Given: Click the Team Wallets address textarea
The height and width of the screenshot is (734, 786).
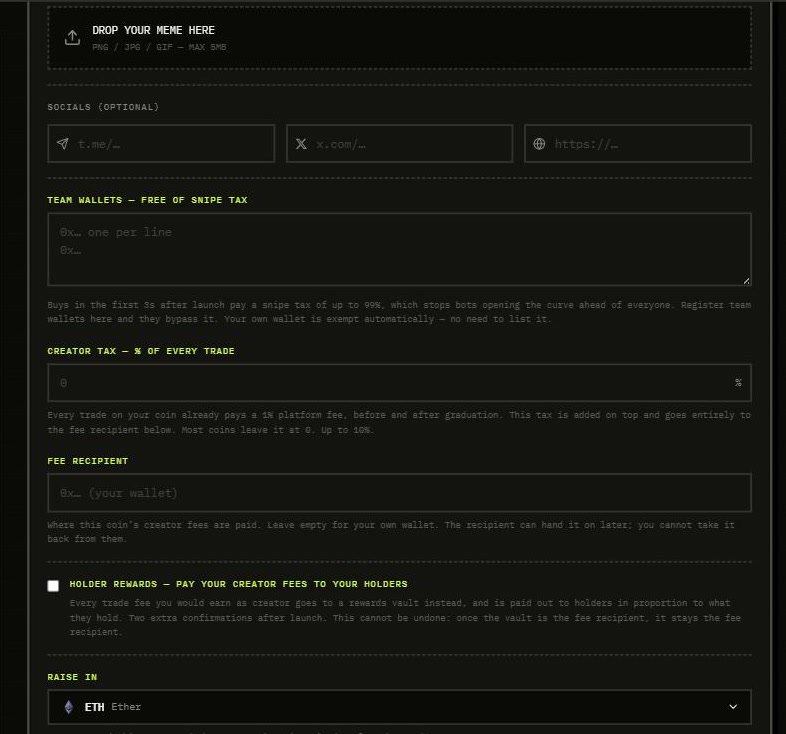Looking at the screenshot, I should coord(400,250).
